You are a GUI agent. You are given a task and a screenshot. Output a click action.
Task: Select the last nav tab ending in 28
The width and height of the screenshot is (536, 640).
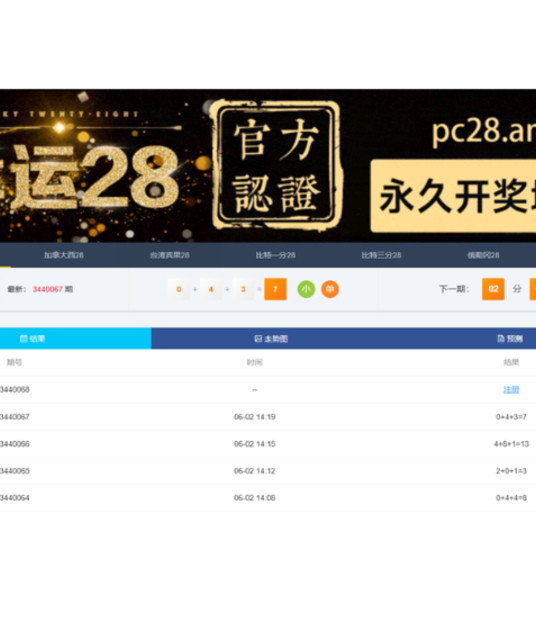pos(483,255)
